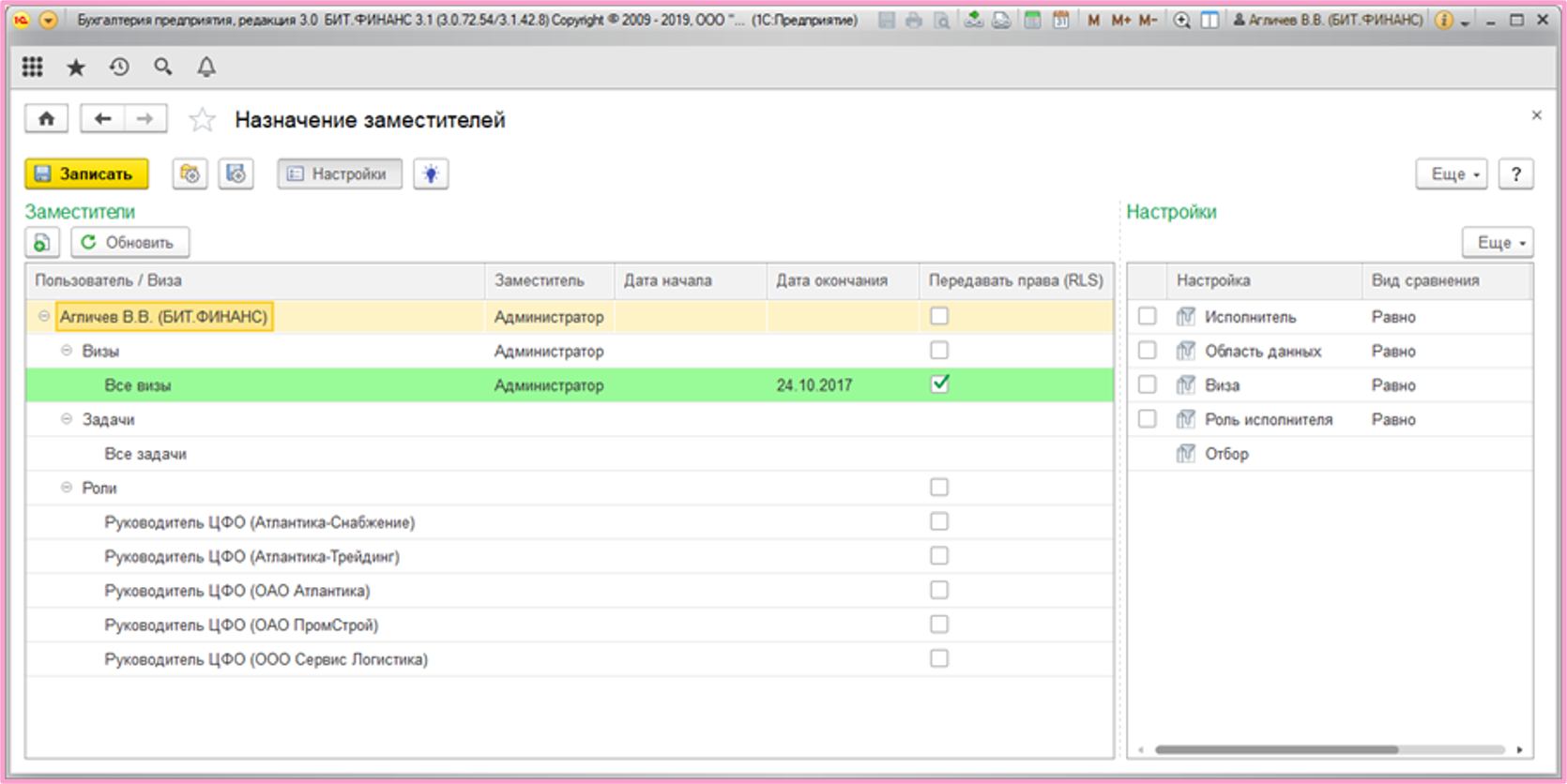Screen dimensions: 1567x784
Task: Select the 24.10.2017 end date cell
Action: tap(843, 385)
